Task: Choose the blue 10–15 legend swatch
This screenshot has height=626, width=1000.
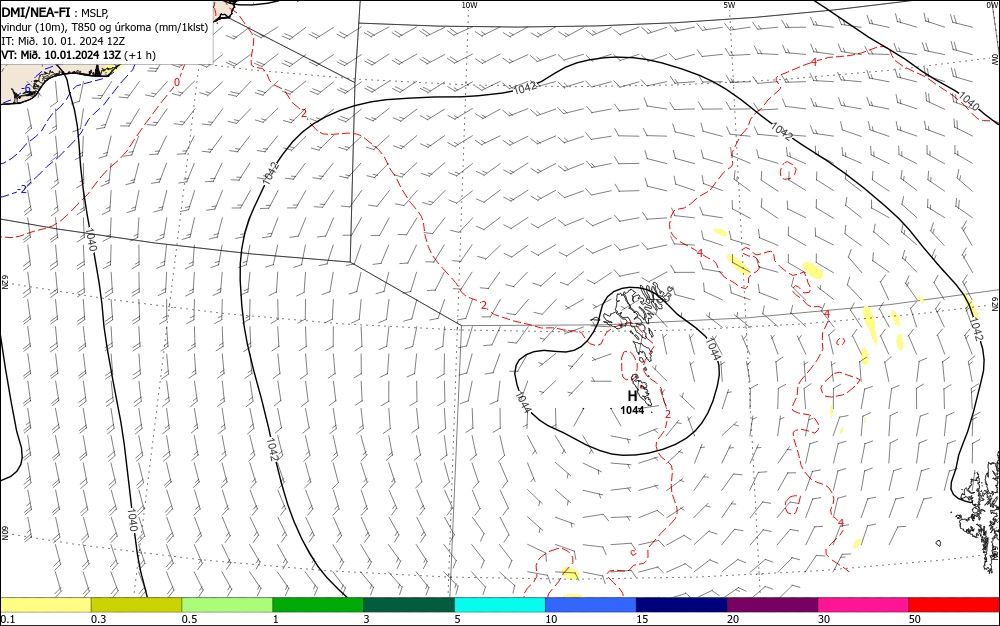Action: 591,605
